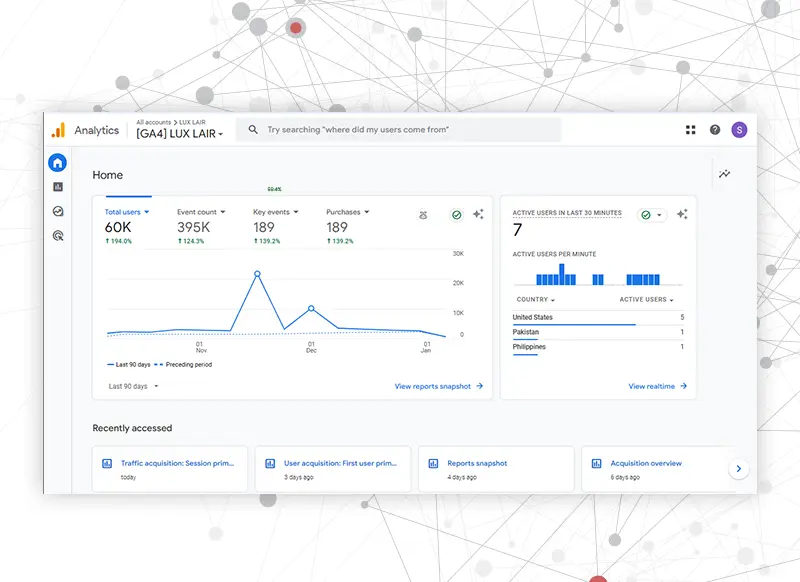Select the Purchases metric tab

348,212
